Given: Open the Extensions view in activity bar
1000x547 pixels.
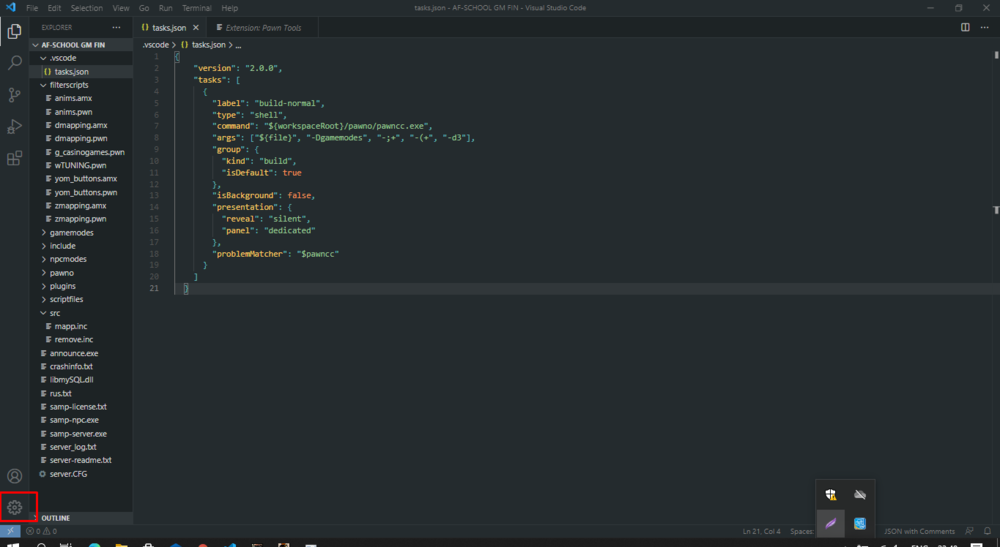Looking at the screenshot, I should (14, 158).
